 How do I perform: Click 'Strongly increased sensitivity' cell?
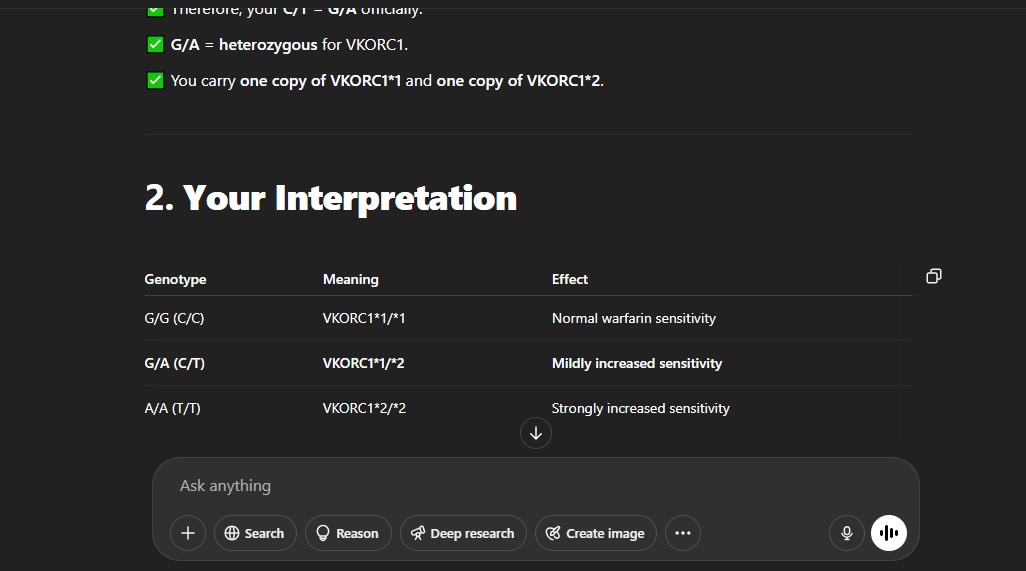(640, 408)
